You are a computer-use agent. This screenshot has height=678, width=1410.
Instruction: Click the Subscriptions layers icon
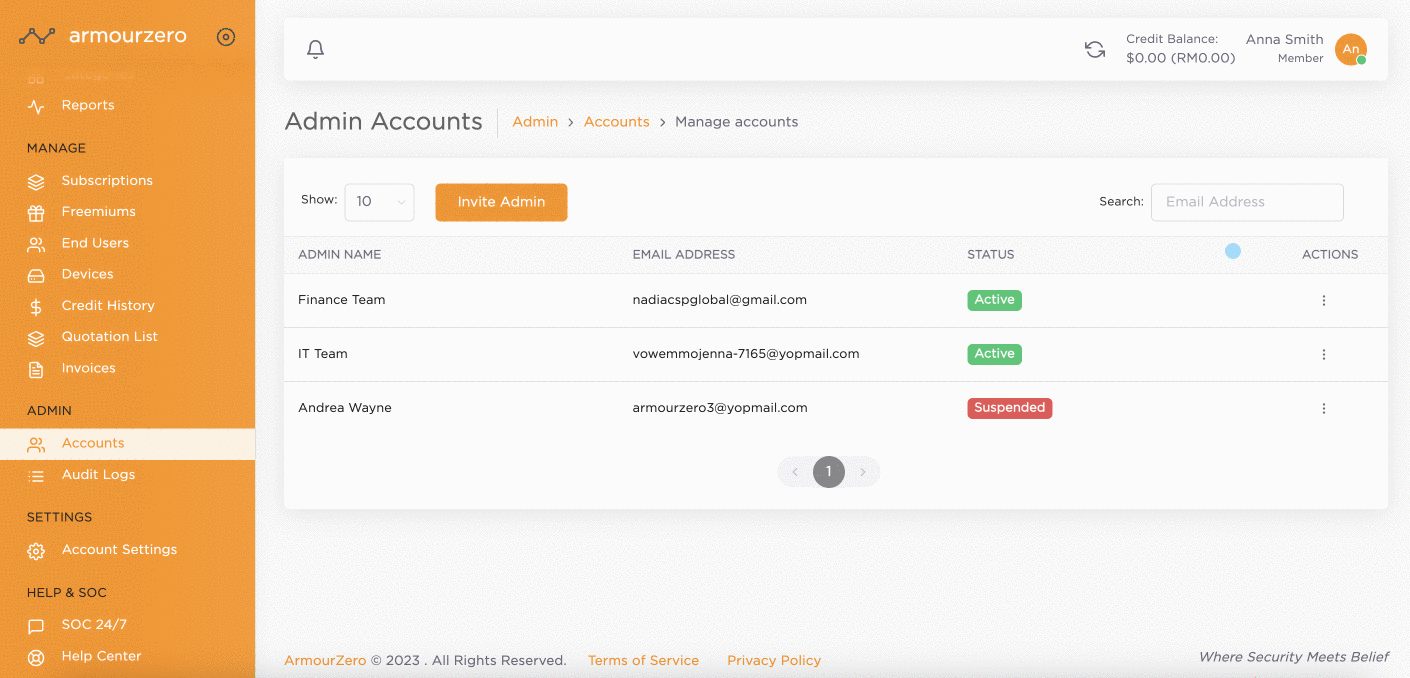coord(36,182)
